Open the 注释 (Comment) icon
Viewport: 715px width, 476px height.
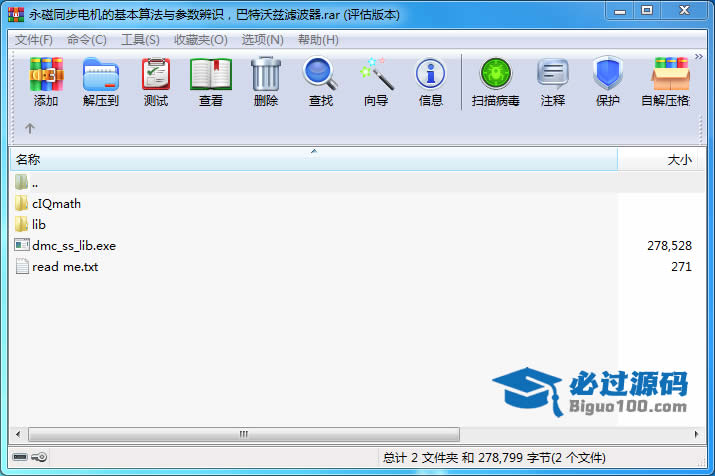coord(553,74)
